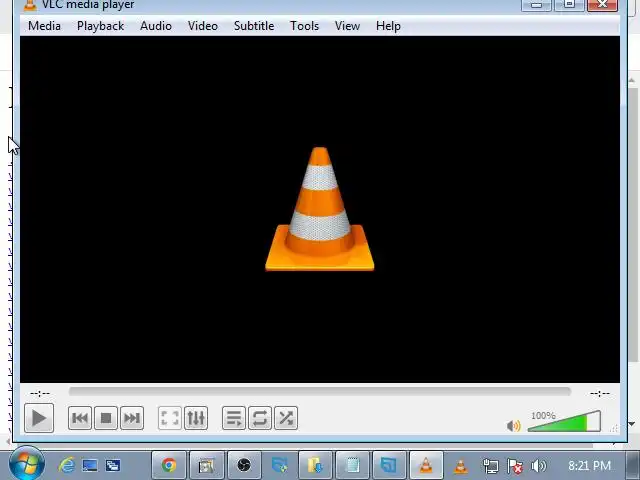Open the photo viewer taskbar item
The width and height of the screenshot is (640, 480).
(207, 465)
